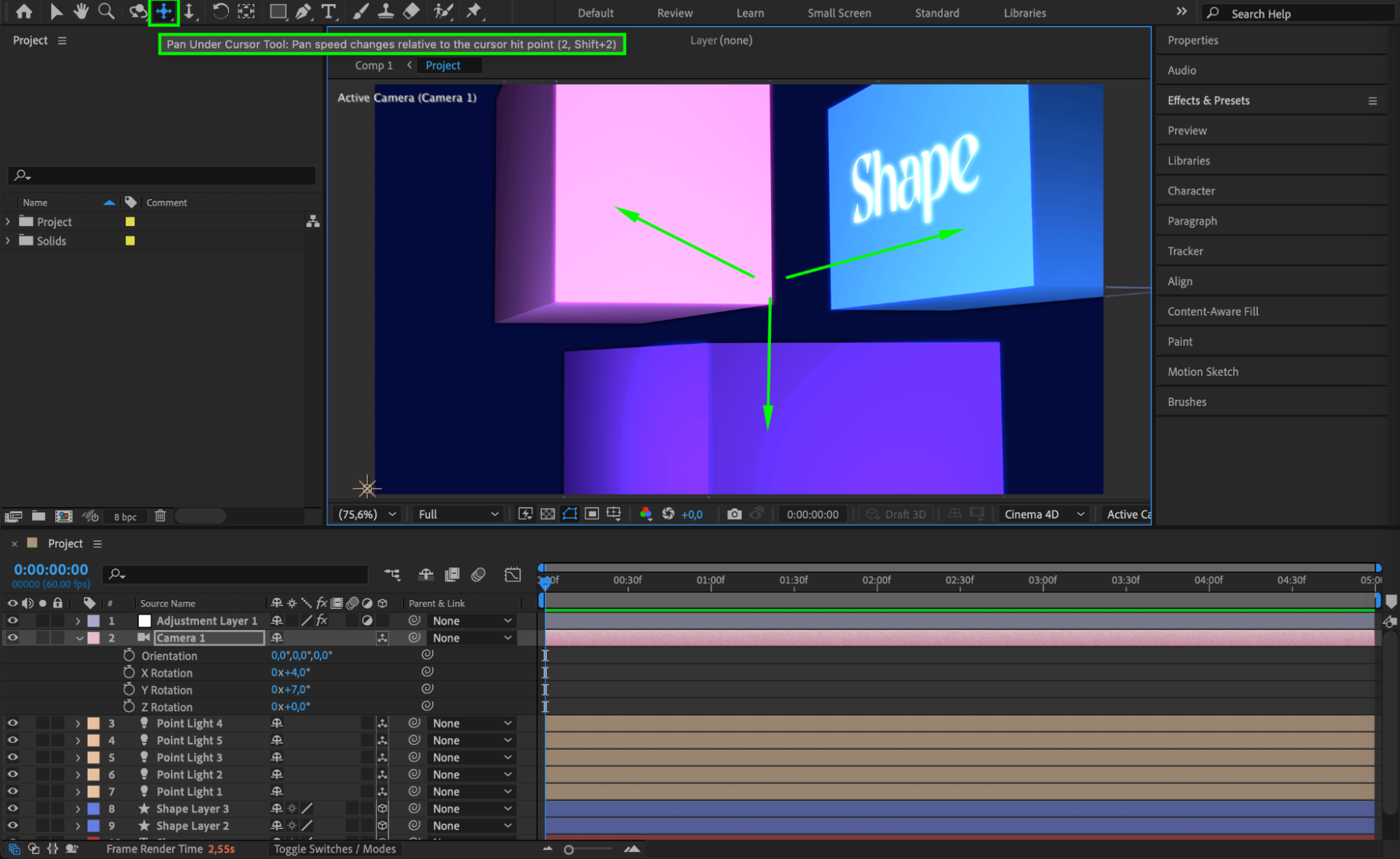Click the Search Help field

pyautogui.click(x=1296, y=13)
